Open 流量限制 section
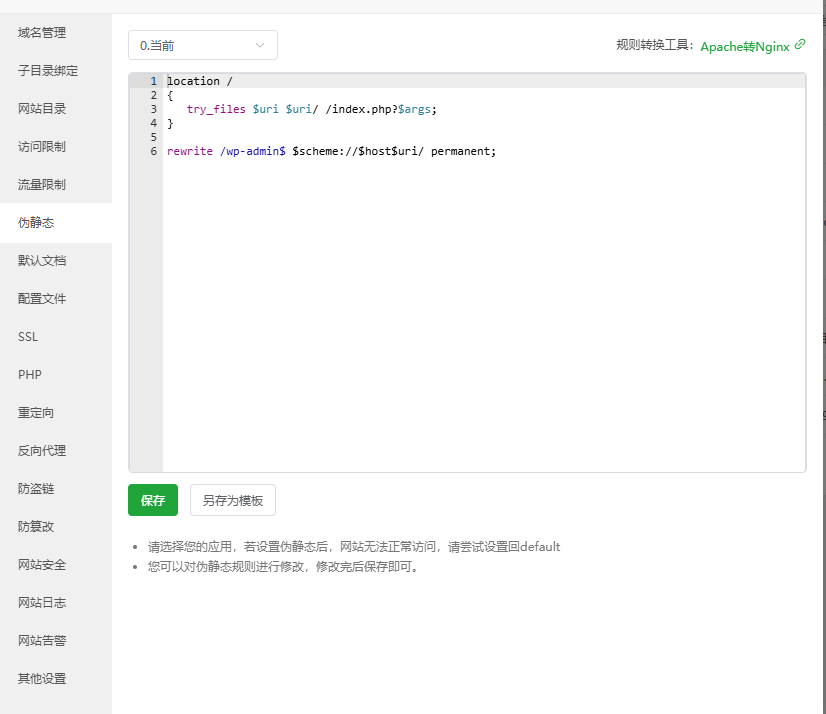 pos(42,185)
